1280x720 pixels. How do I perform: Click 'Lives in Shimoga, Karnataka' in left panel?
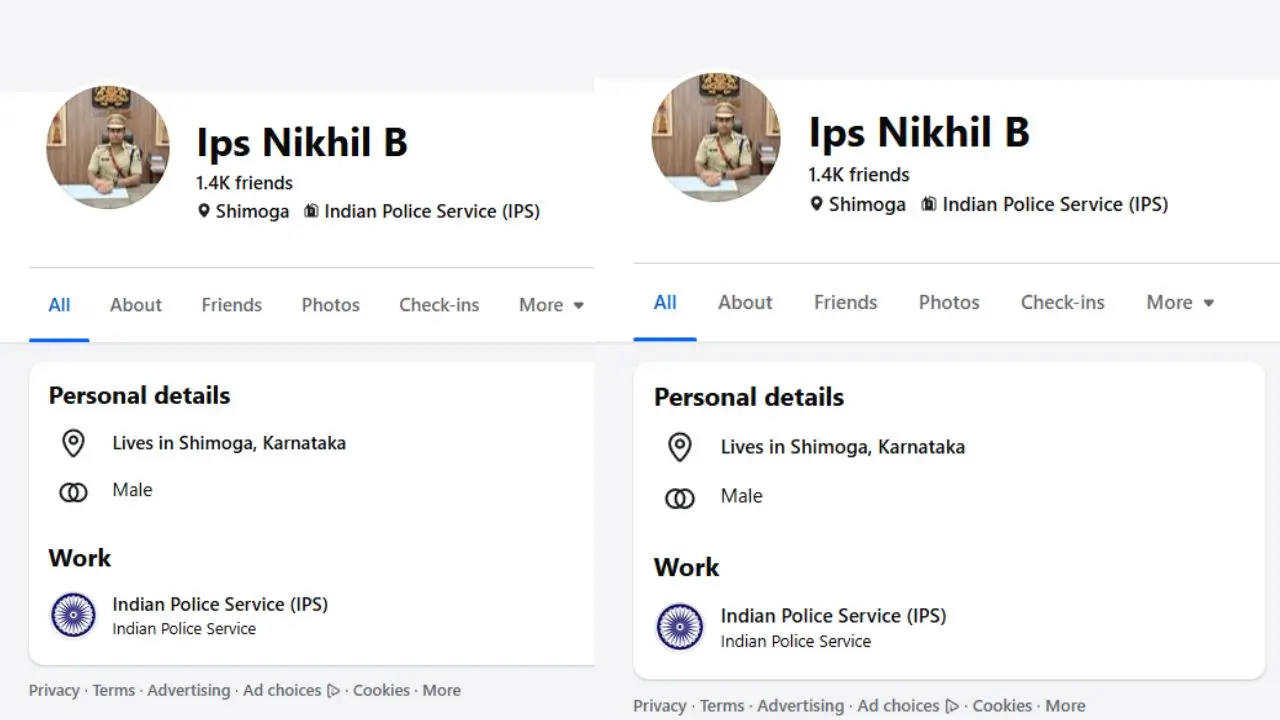click(x=229, y=443)
